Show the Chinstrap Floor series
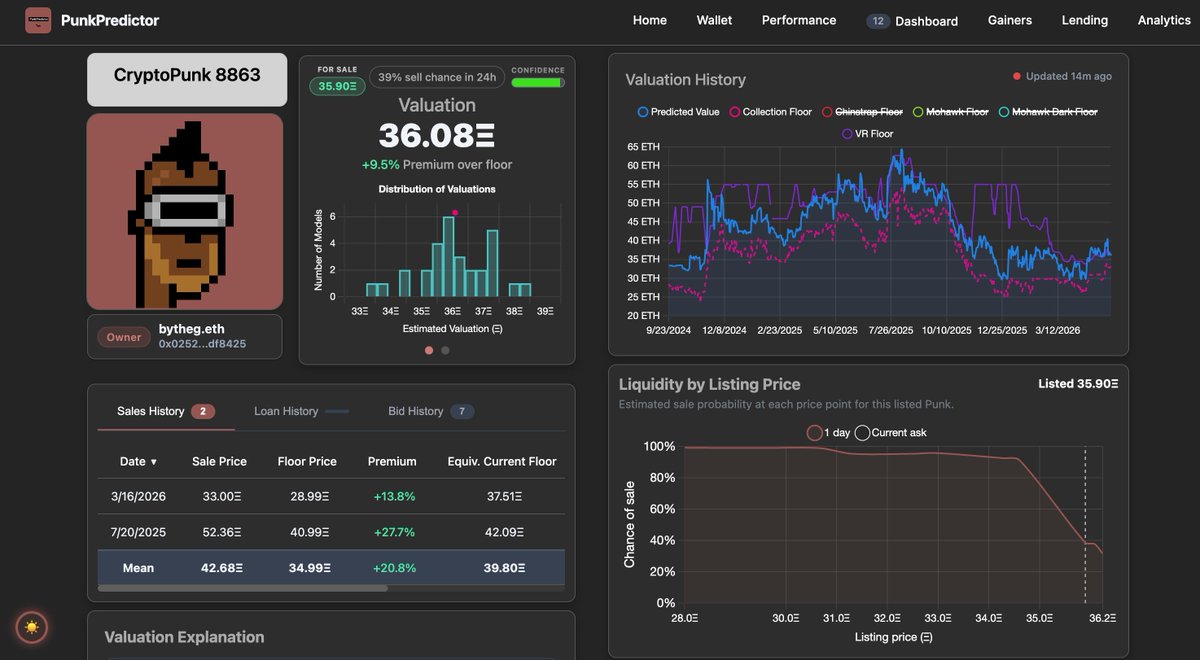 pos(862,112)
